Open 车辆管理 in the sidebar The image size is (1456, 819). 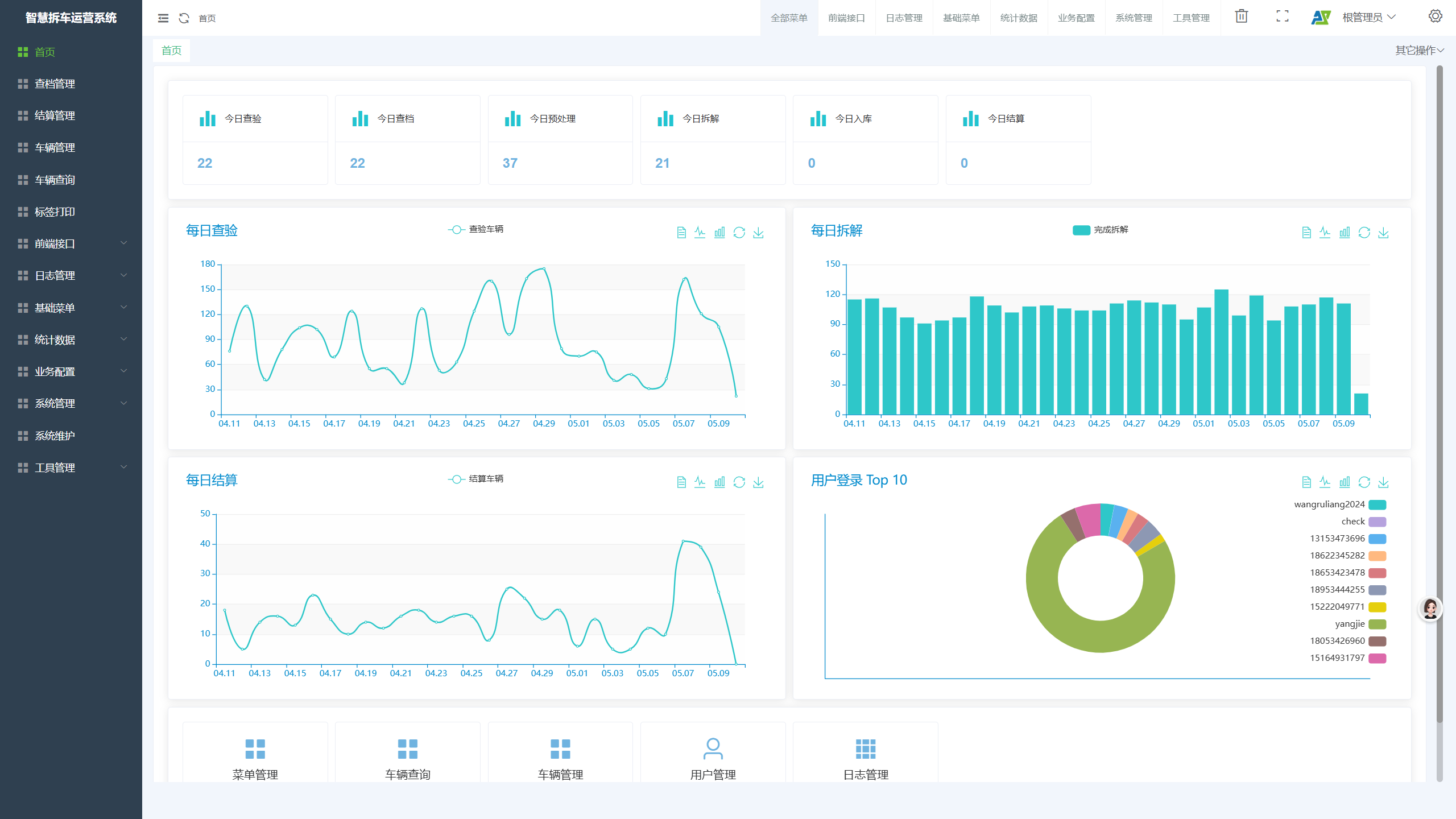(55, 148)
